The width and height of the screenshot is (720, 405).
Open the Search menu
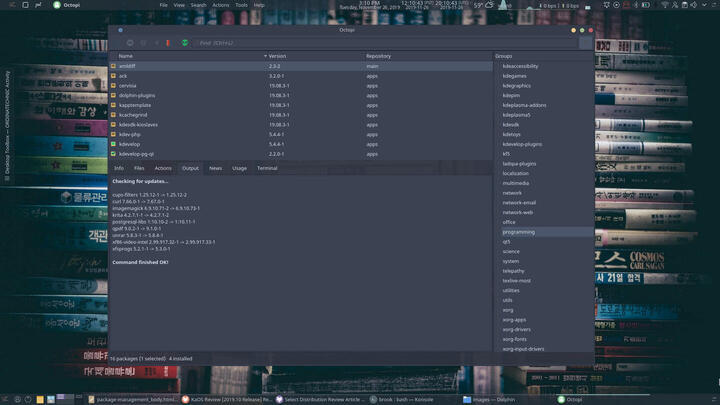pyautogui.click(x=198, y=5)
